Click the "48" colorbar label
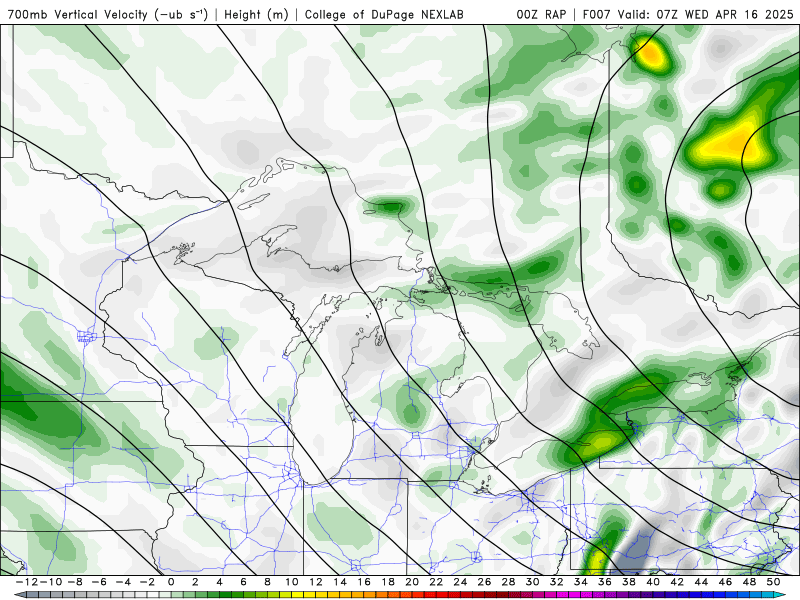Screen dimensions: 800x600 tap(749, 582)
